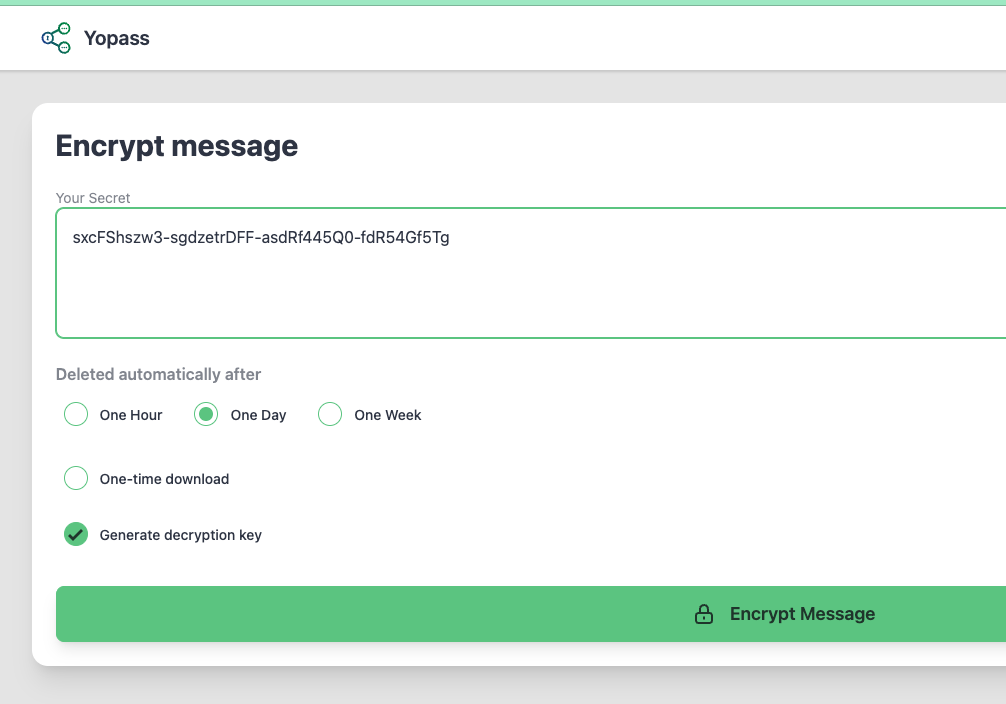
Task: Click the "One Week" label text
Action: click(x=388, y=415)
